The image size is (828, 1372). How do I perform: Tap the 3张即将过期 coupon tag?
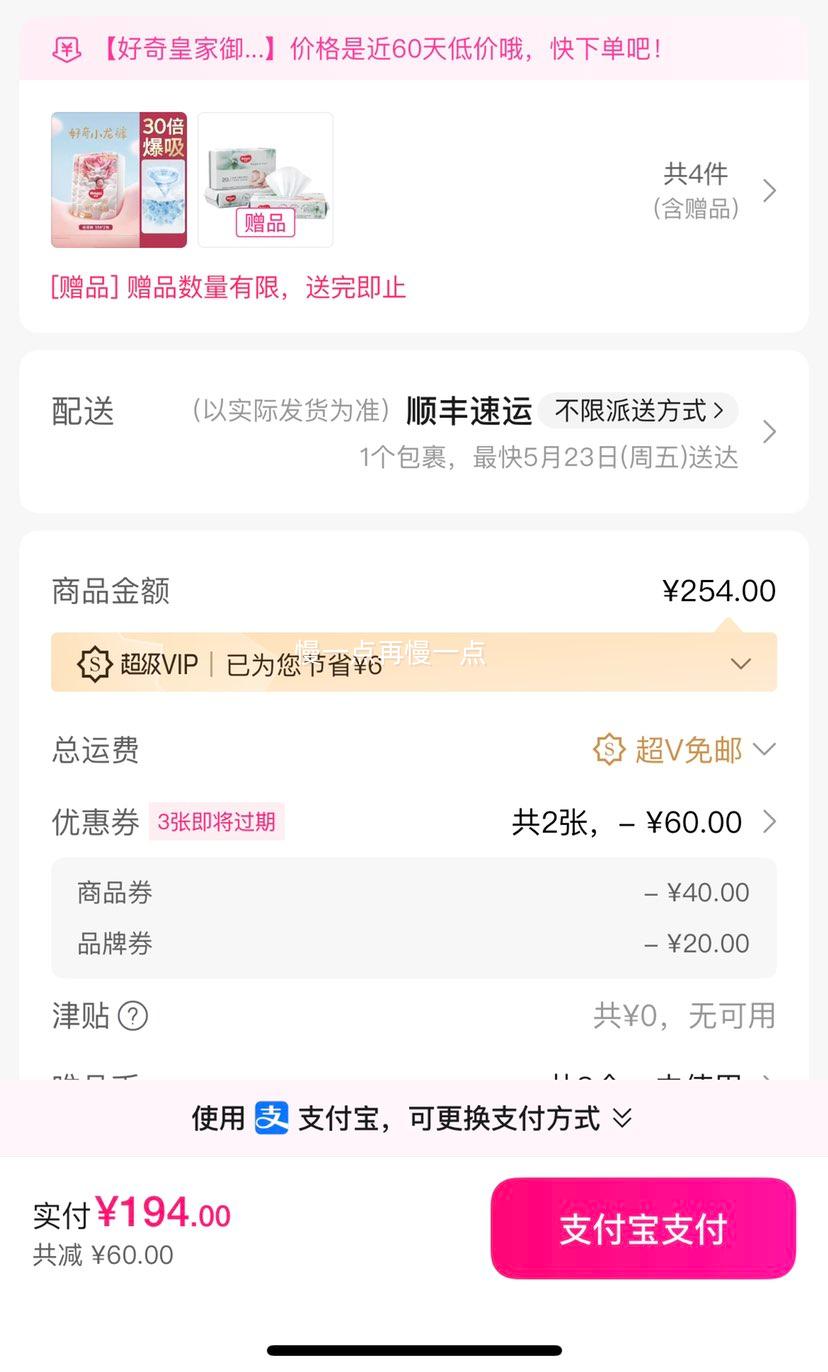coord(216,822)
